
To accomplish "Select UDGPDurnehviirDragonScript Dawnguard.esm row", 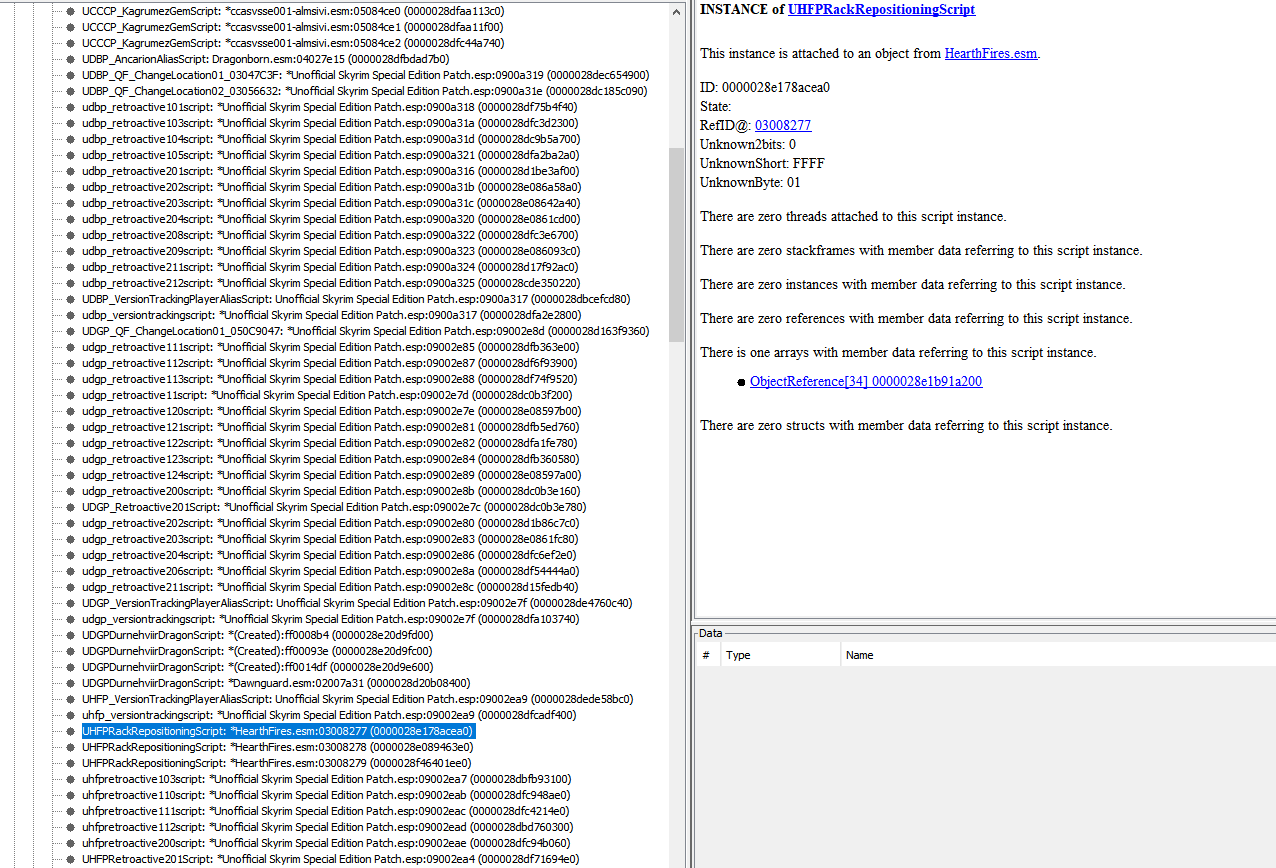I will point(276,683).
